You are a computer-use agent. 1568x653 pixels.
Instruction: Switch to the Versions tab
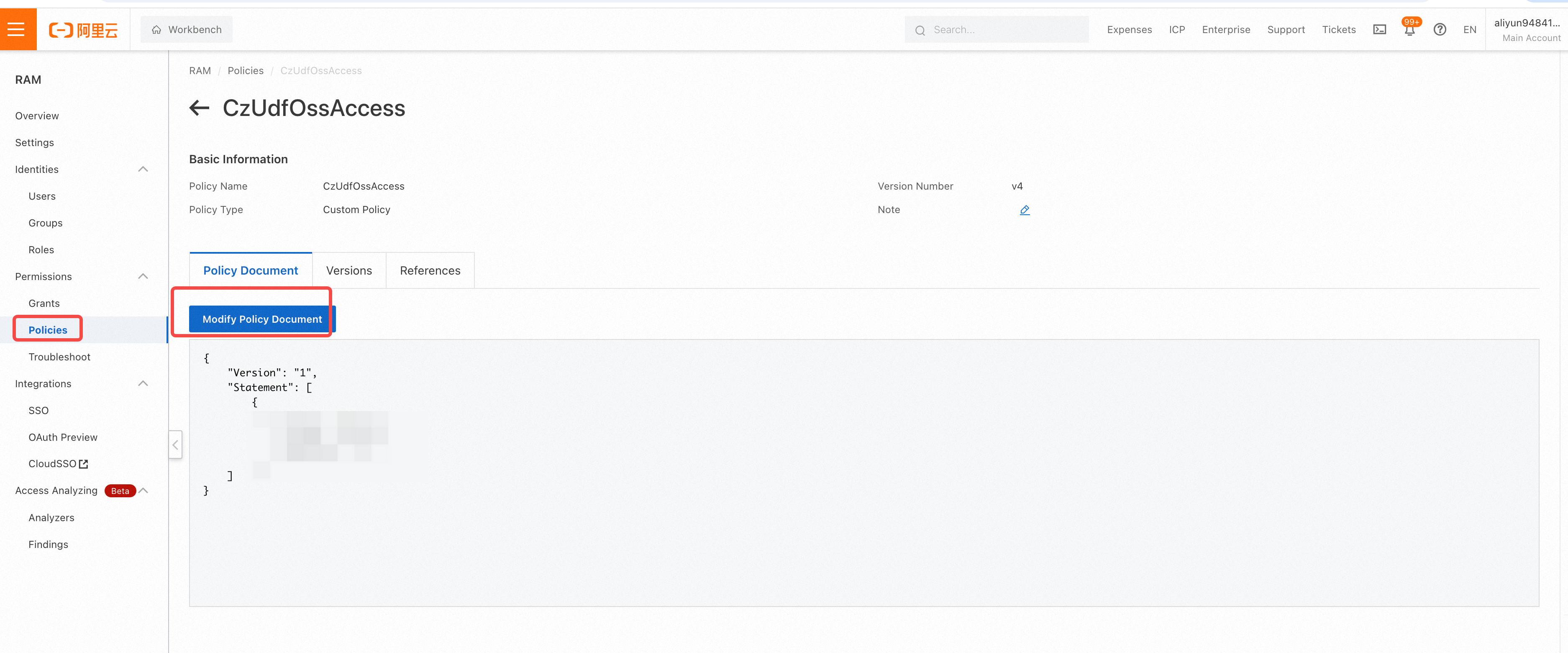pos(349,270)
